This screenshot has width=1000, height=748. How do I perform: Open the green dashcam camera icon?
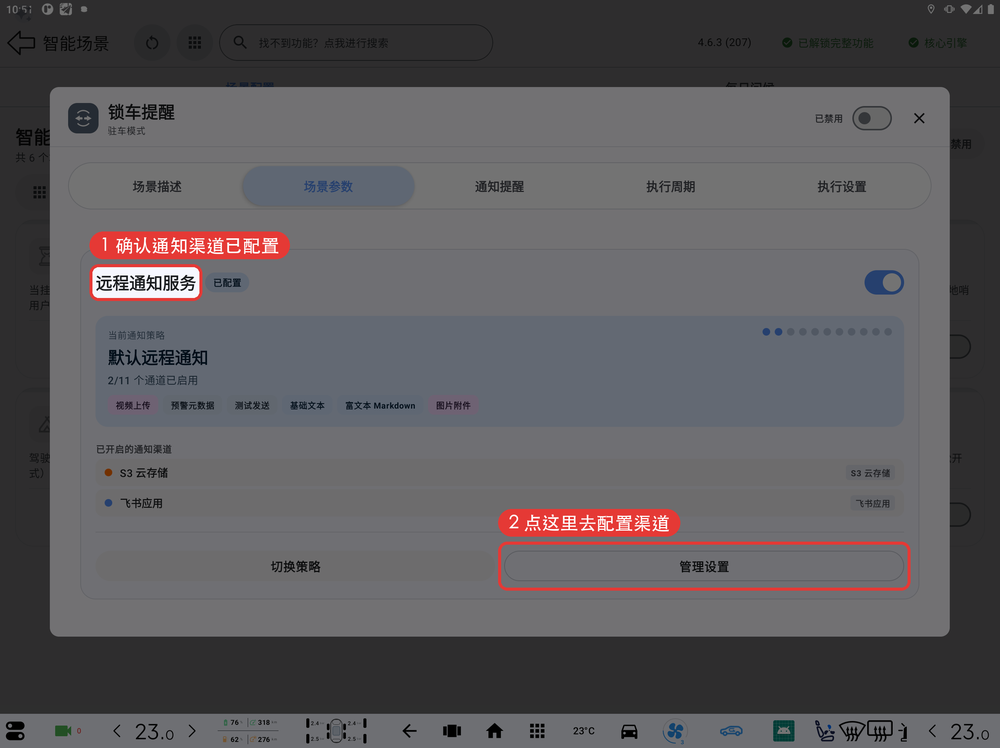click(63, 731)
